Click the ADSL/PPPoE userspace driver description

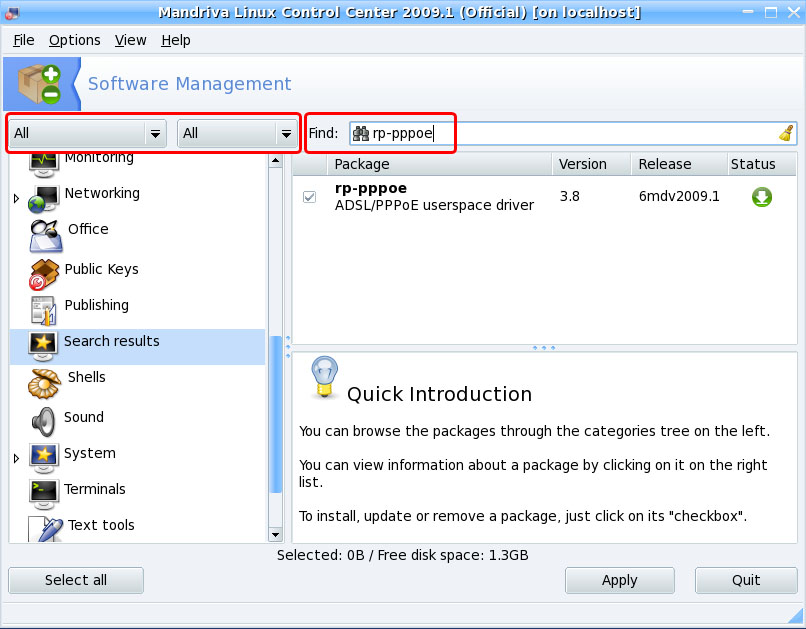pos(434,205)
